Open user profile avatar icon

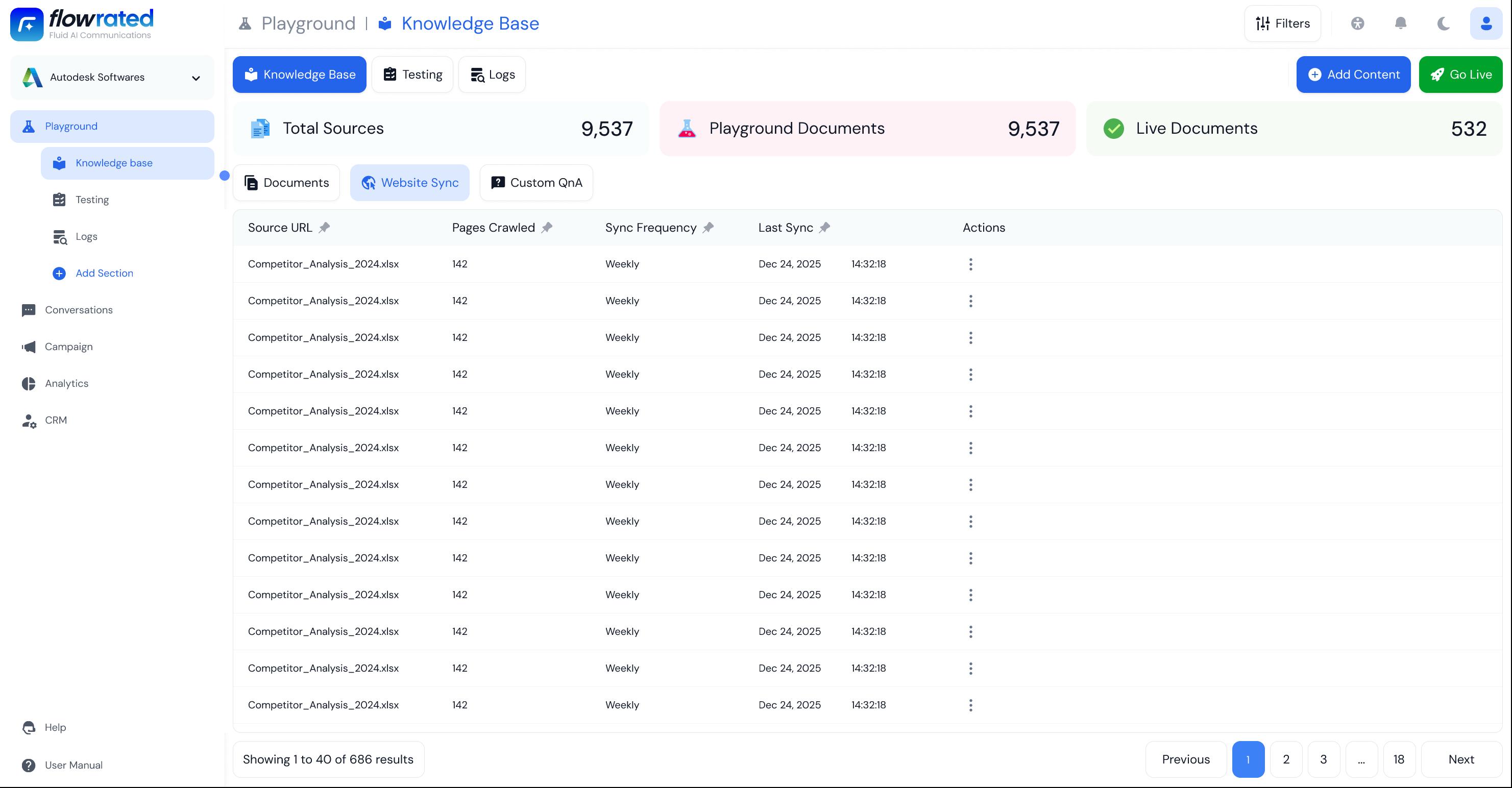coord(1485,23)
